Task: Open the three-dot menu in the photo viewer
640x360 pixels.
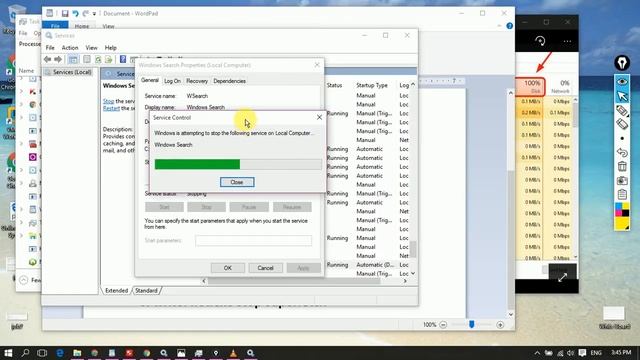Action: point(567,41)
